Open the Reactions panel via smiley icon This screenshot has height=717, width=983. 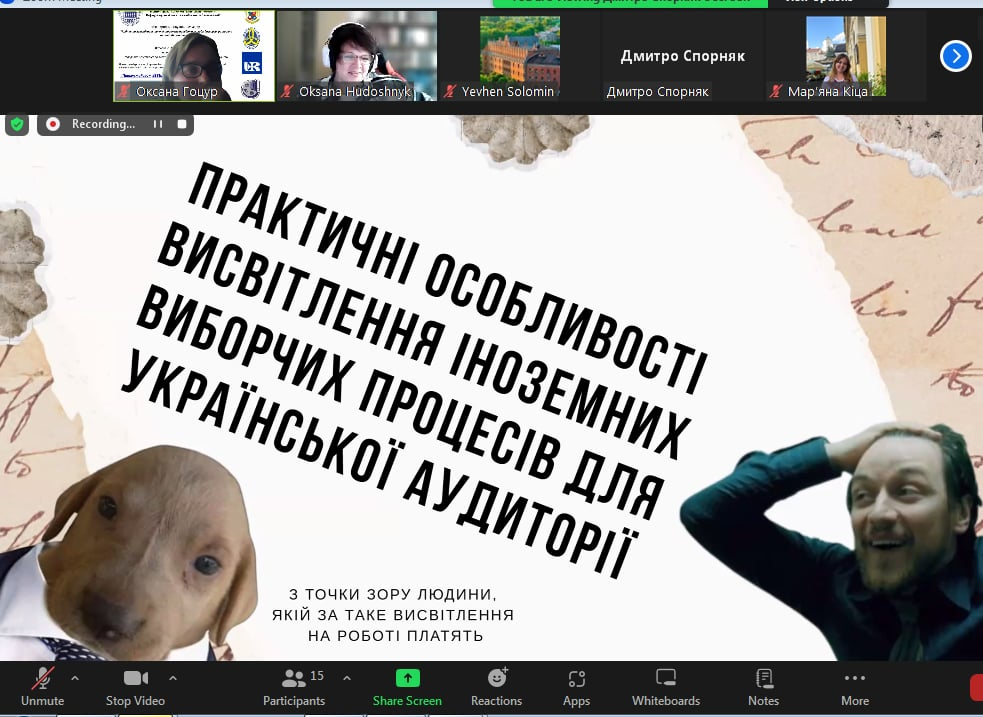(x=496, y=686)
